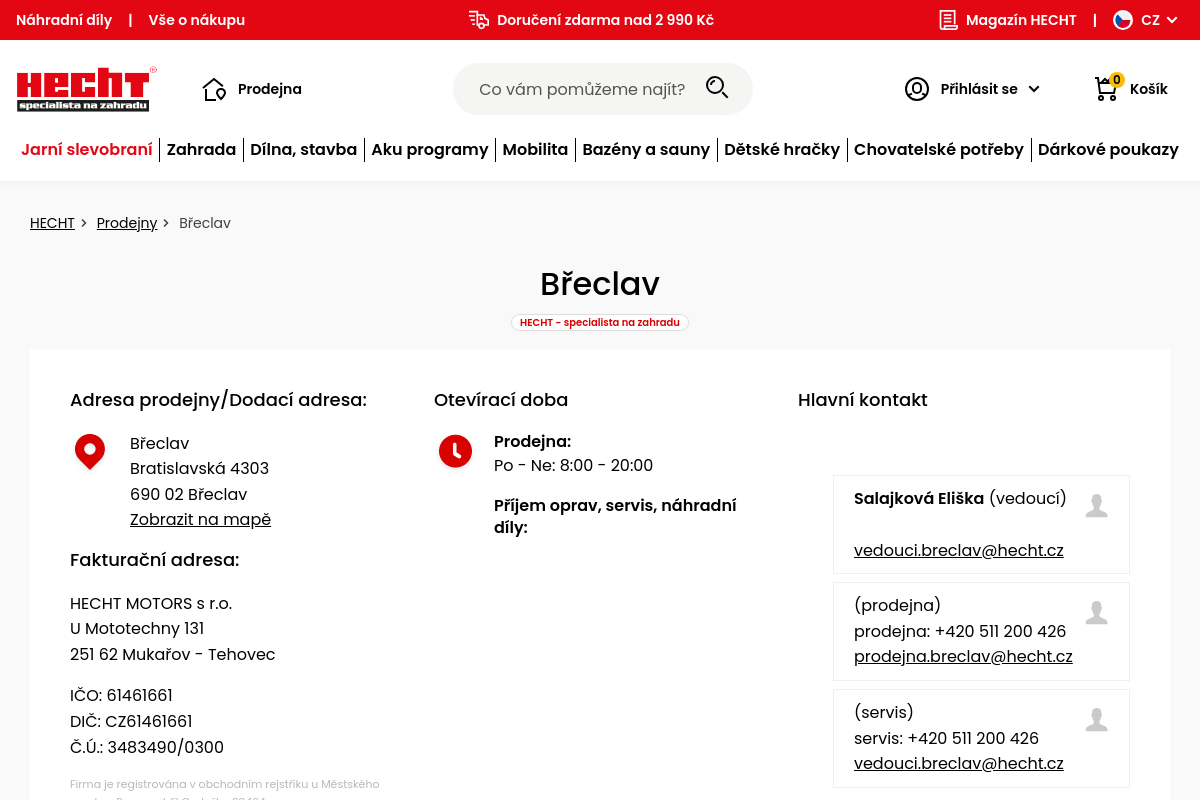Expand the CZ language dropdown chevron
This screenshot has height=800, width=1200.
coord(1172,20)
